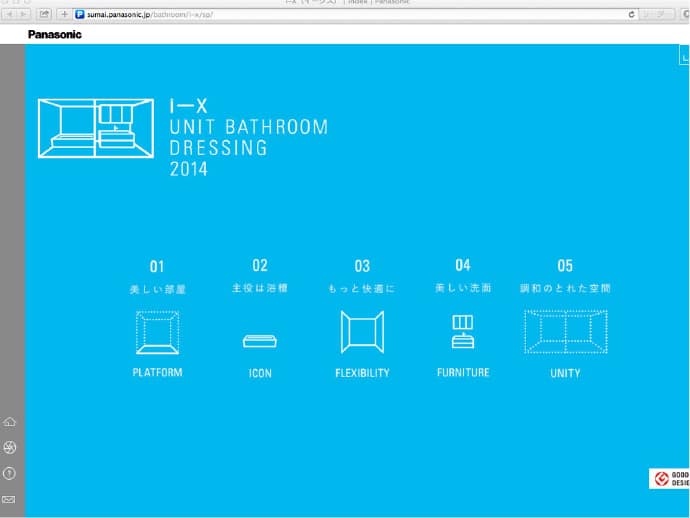
Task: Open the I-X bathroom wireframe logo
Action: 96,128
